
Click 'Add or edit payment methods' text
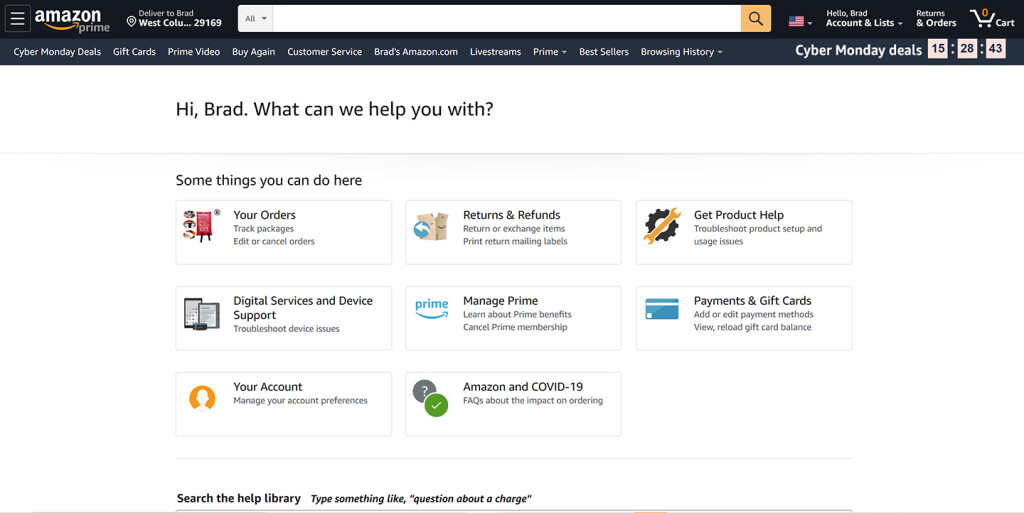pyautogui.click(x=754, y=315)
